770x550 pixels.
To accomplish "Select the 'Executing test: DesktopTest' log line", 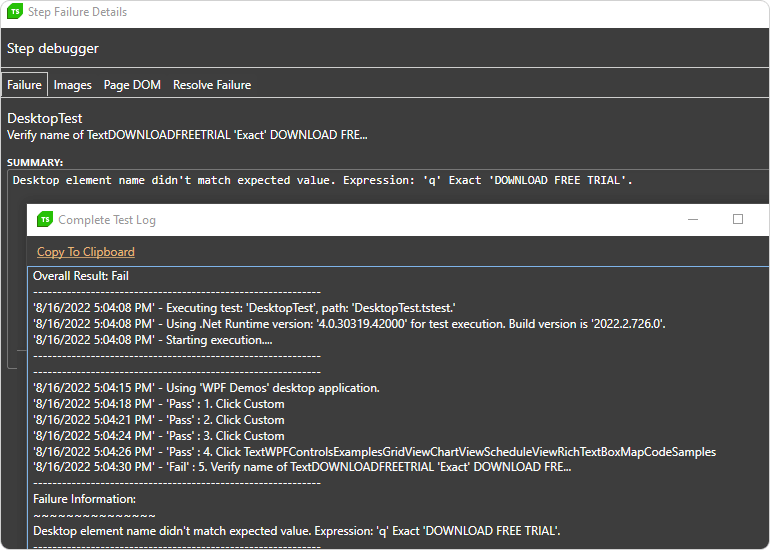I will (x=244, y=308).
